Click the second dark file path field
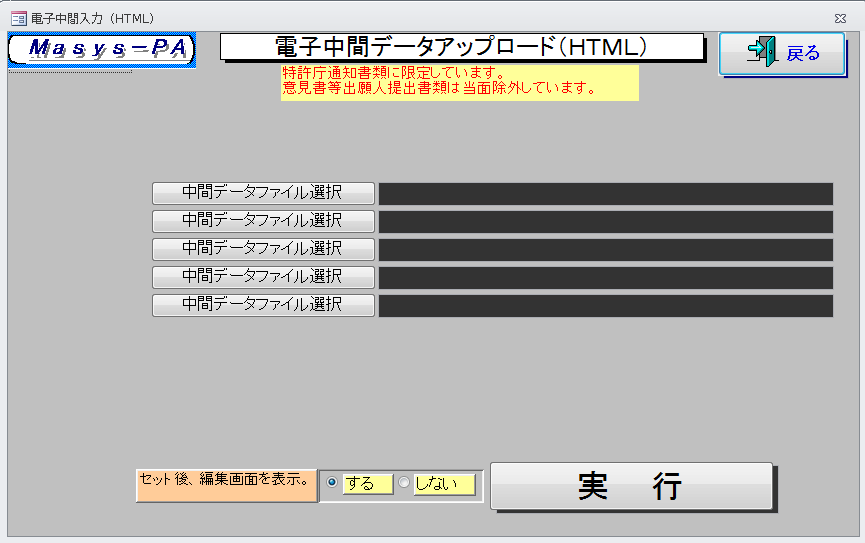This screenshot has height=543, width=865. pos(606,222)
